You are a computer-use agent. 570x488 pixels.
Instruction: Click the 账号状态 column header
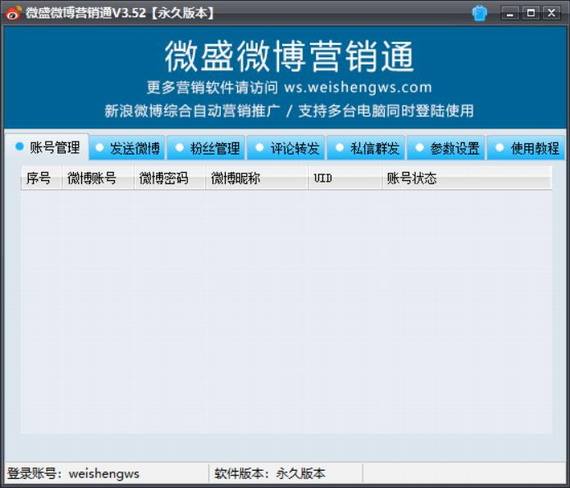(x=467, y=178)
